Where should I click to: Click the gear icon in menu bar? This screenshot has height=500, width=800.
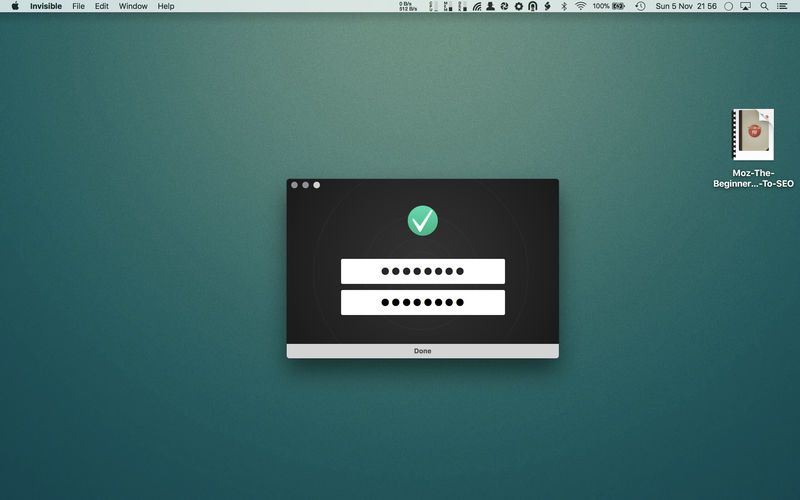click(x=518, y=6)
